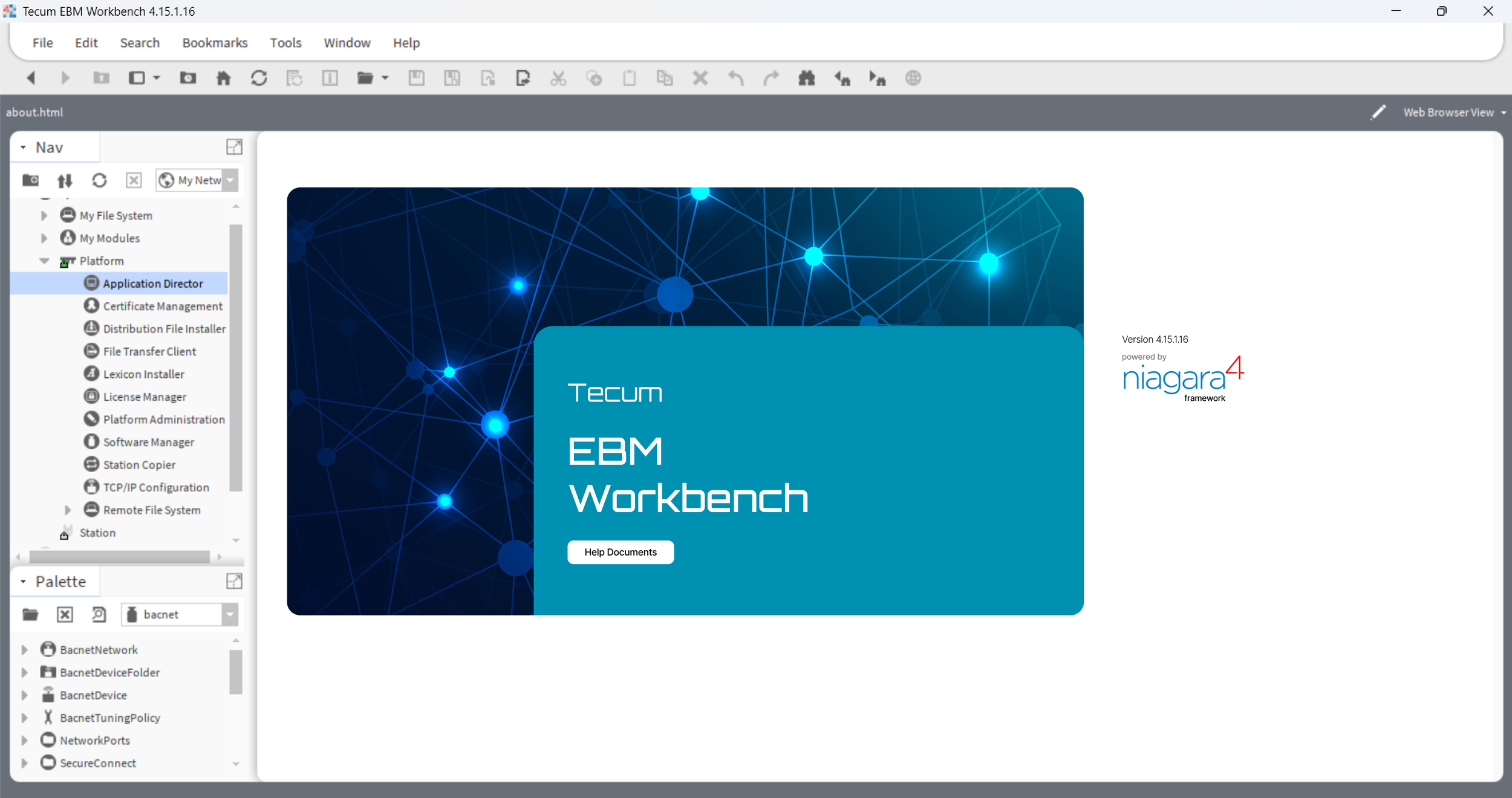The image size is (1512, 798).
Task: Open the My Network dropdown in Nav
Action: [x=230, y=180]
